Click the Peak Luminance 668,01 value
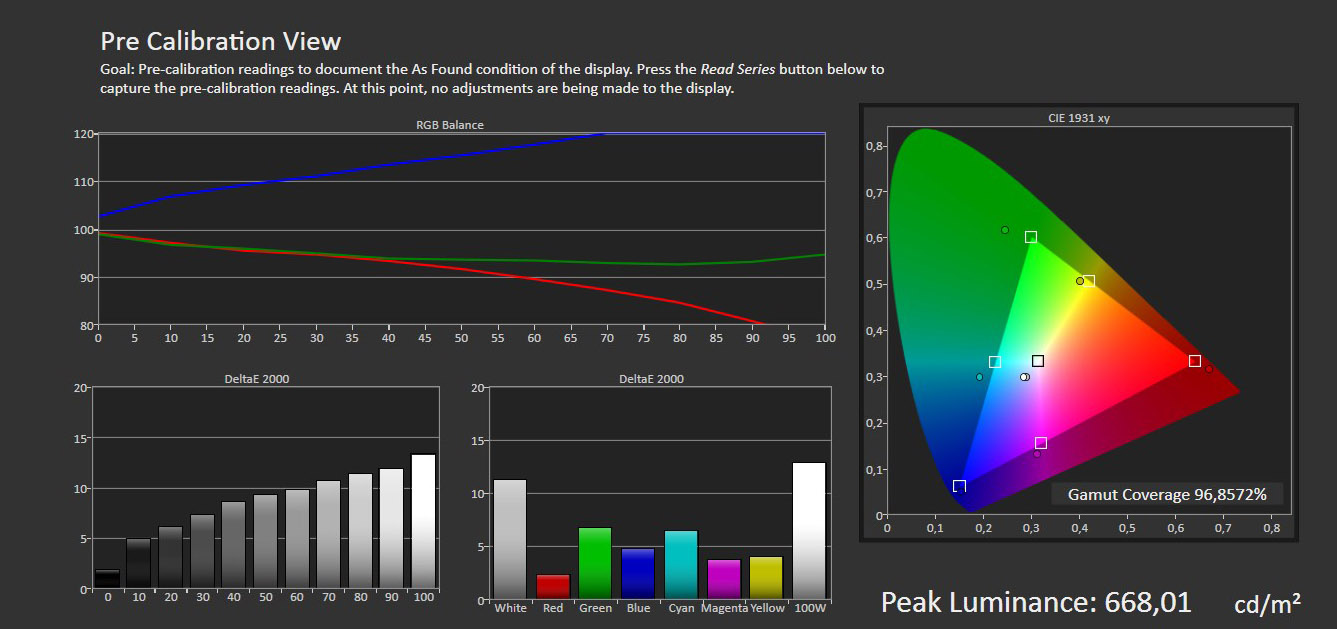 pos(1036,602)
